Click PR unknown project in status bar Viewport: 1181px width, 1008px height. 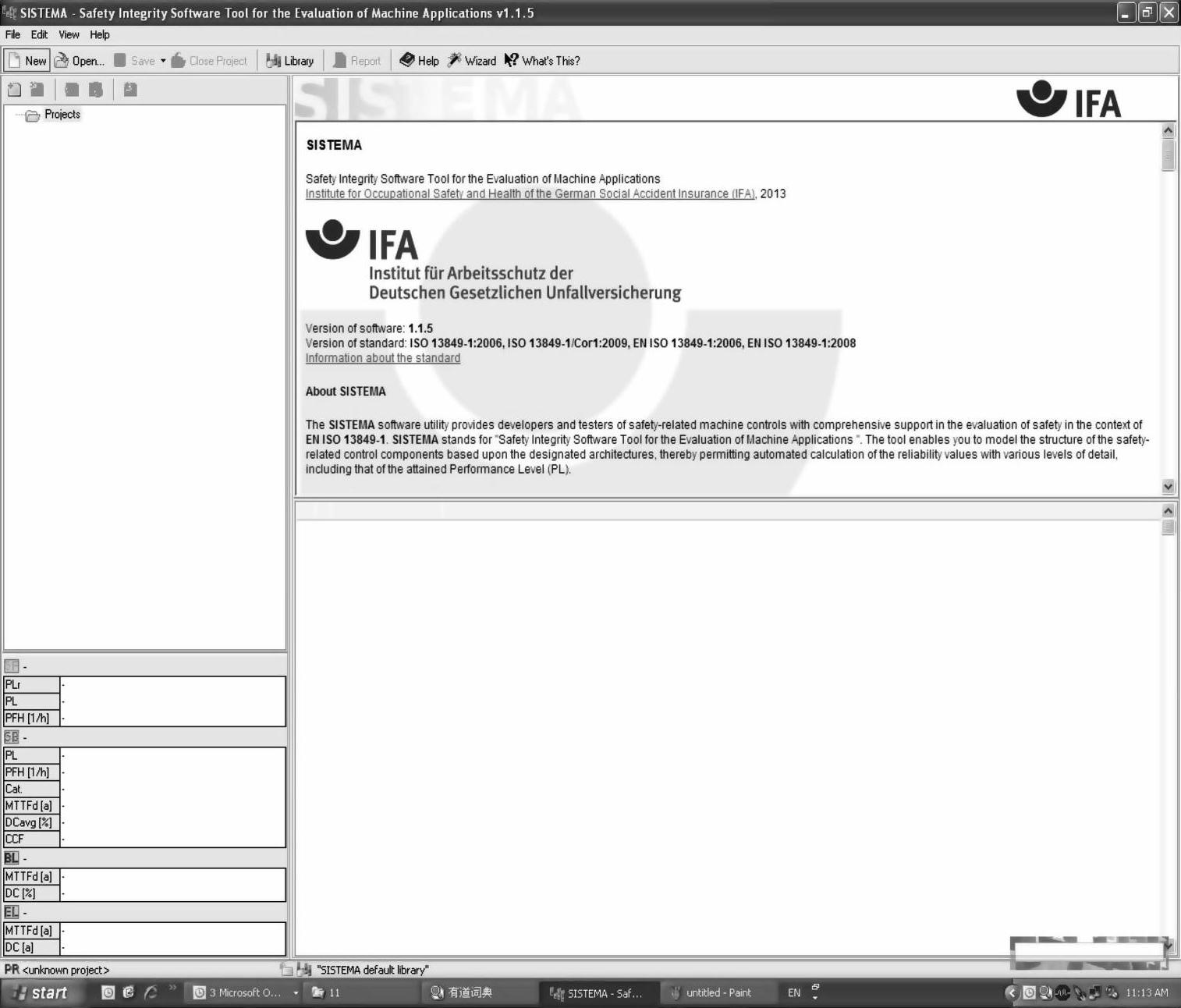point(57,970)
